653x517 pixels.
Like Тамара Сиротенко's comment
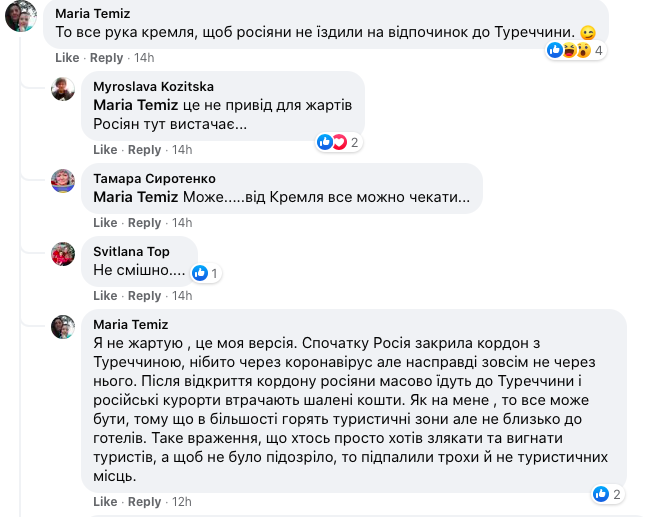point(105,223)
